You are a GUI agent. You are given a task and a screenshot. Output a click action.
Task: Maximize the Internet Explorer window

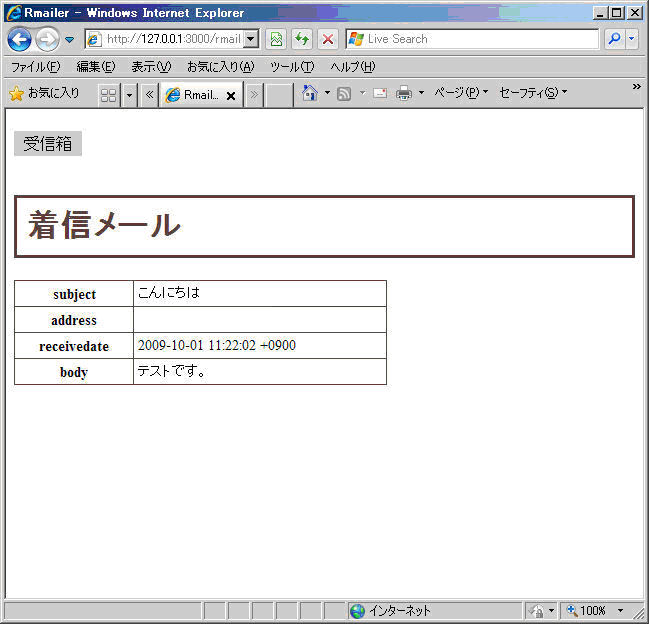[x=617, y=13]
